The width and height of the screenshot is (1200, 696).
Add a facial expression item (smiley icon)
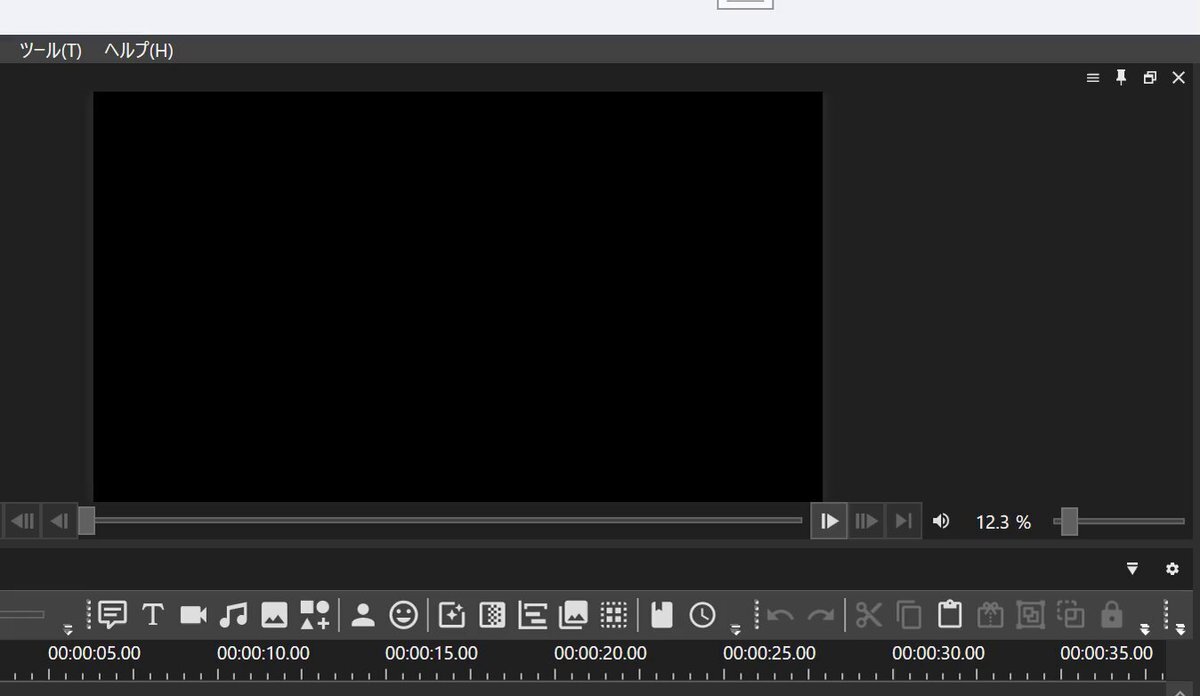pos(403,614)
